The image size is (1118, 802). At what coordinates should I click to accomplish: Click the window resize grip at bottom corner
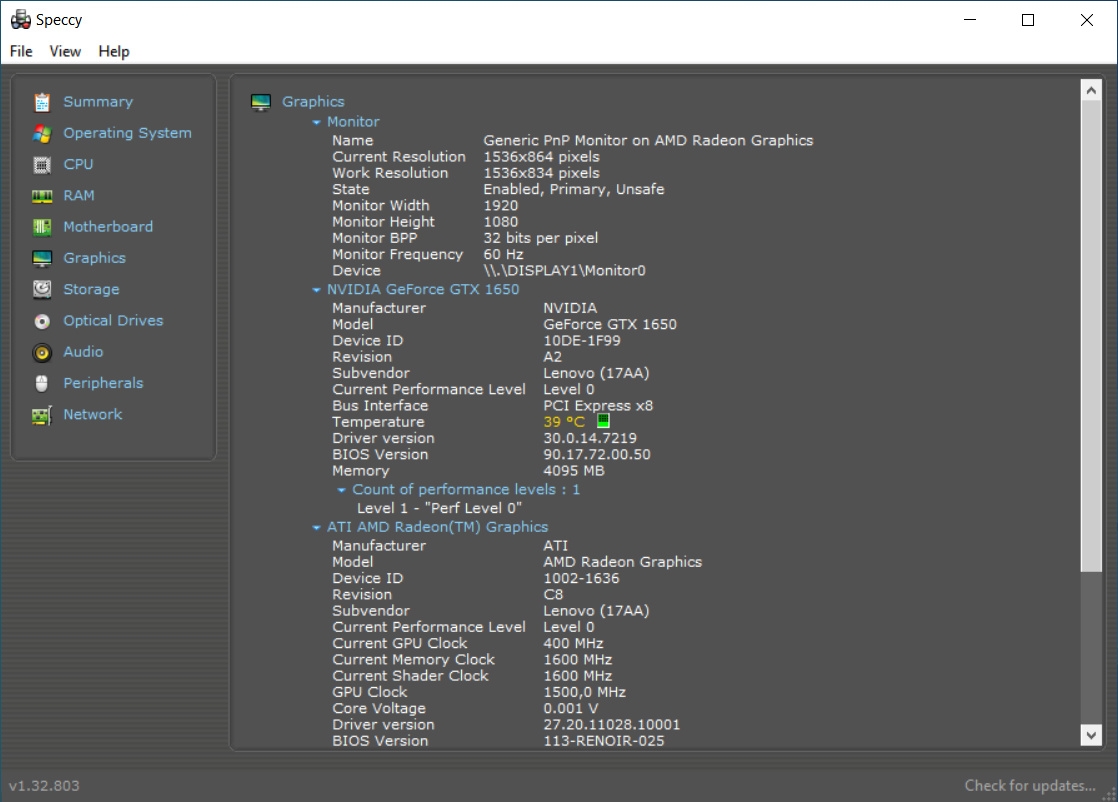coord(1110,794)
